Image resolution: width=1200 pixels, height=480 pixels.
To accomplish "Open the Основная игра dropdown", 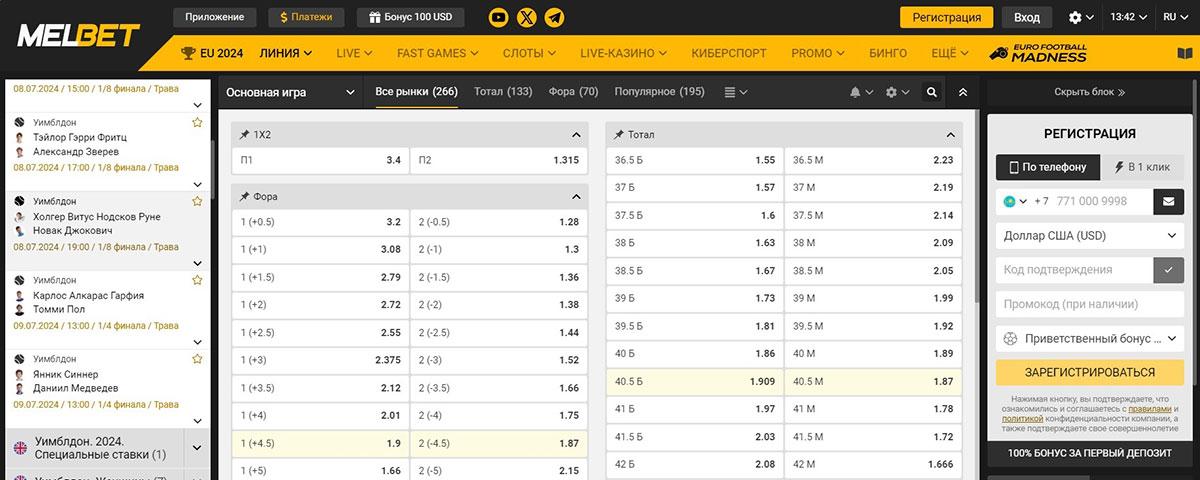I will click(290, 92).
